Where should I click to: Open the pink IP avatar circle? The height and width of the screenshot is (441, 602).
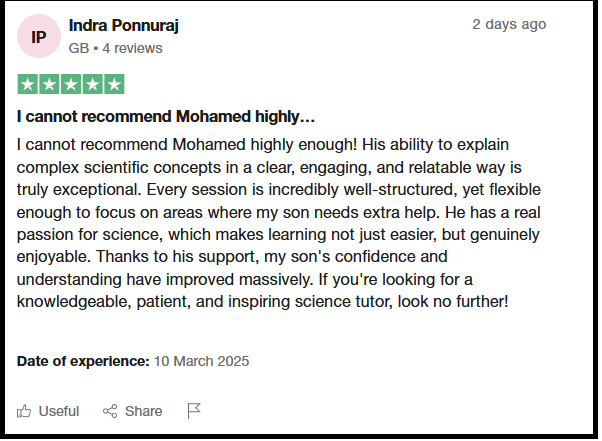(39, 36)
